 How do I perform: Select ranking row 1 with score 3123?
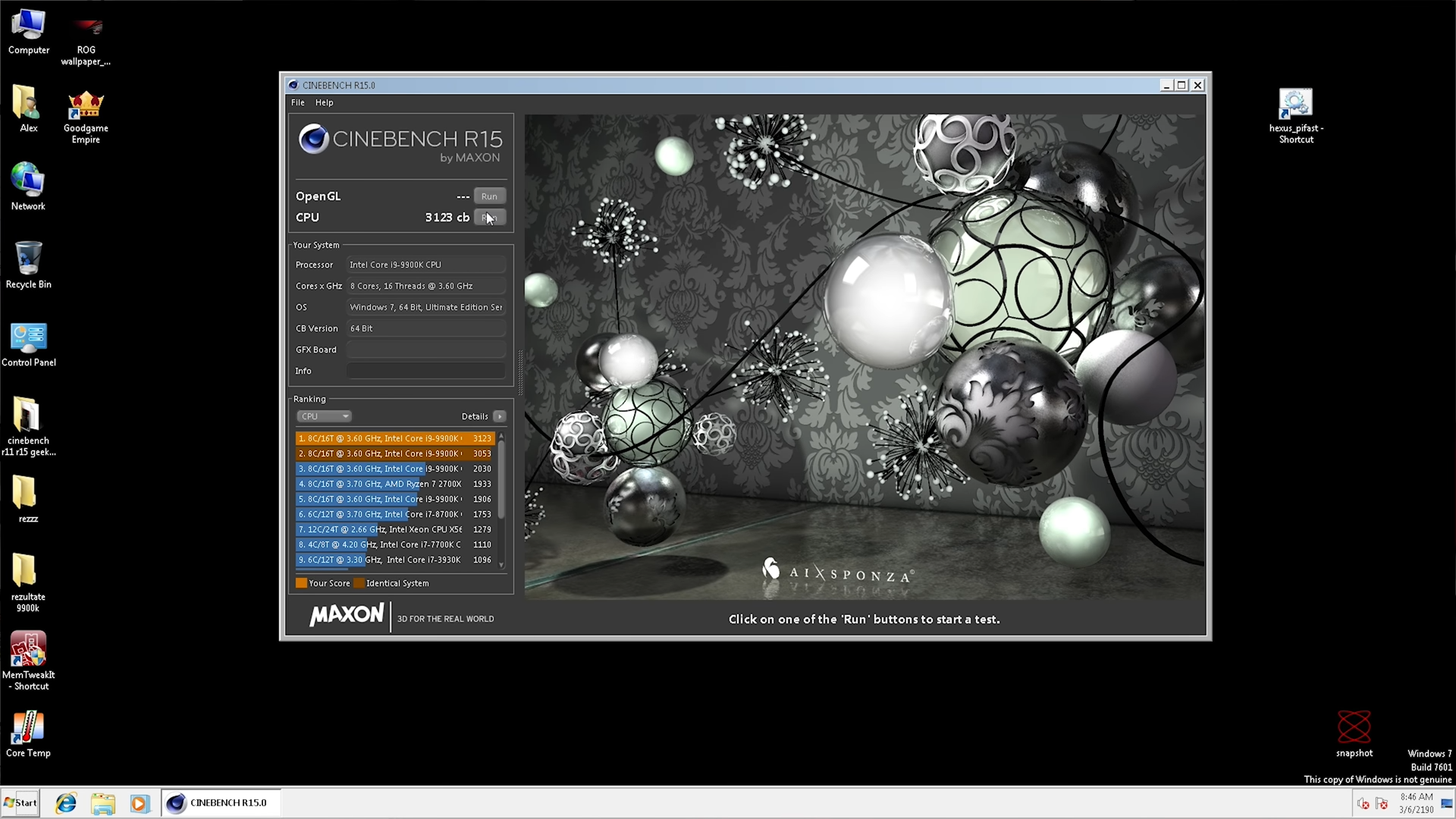pyautogui.click(x=395, y=438)
